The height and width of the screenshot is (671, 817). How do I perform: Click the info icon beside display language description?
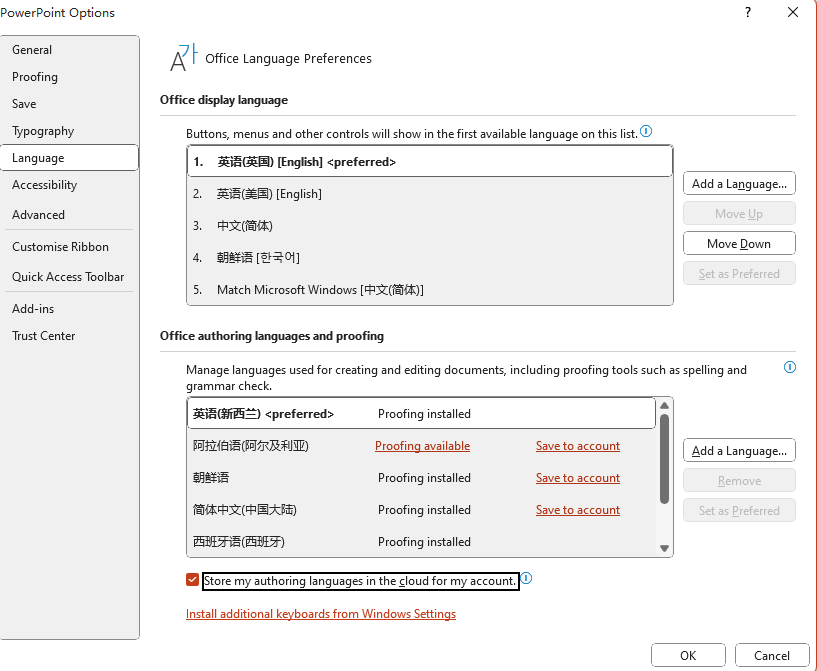(x=646, y=131)
